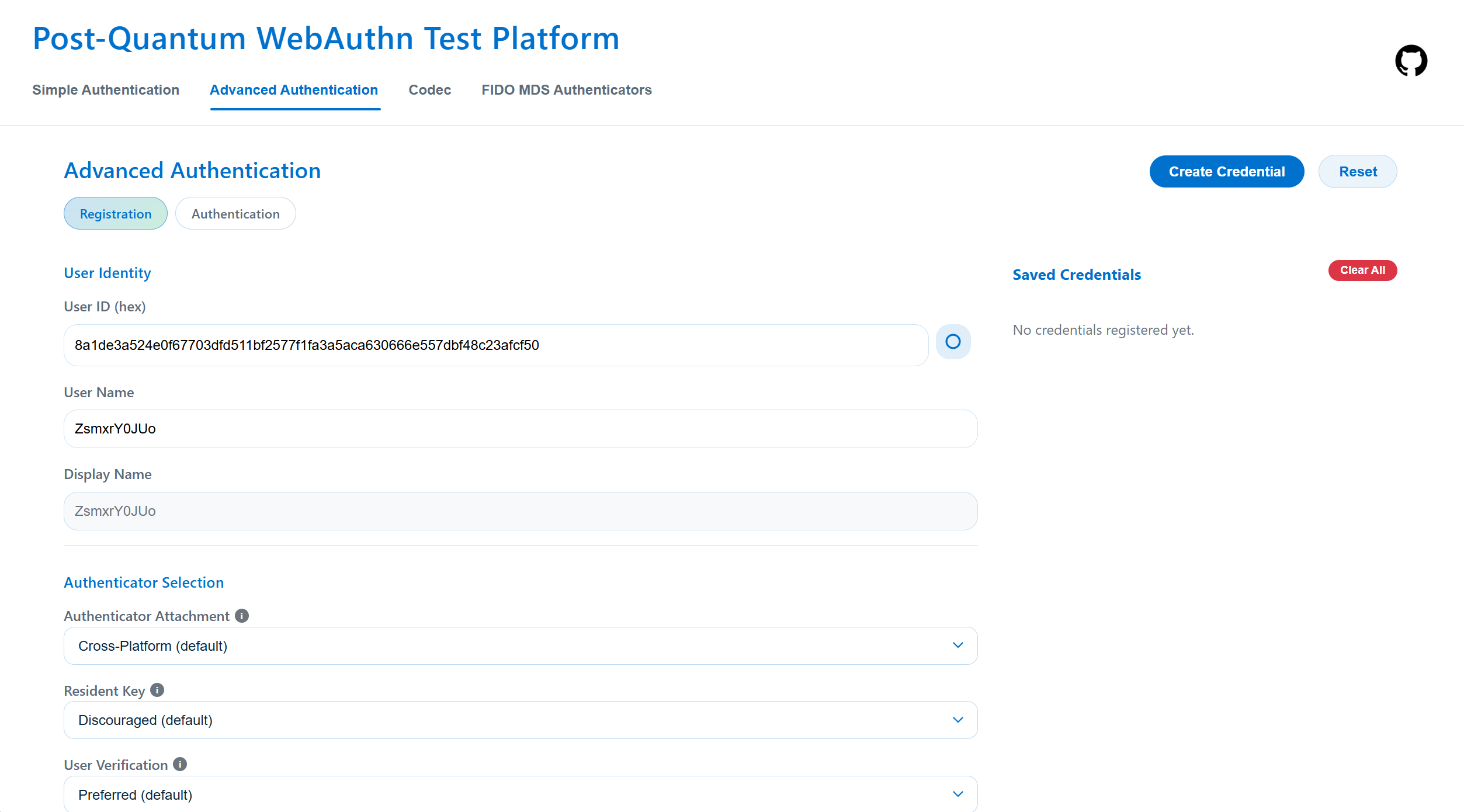This screenshot has width=1464, height=812.
Task: Switch to Authentication mode toggle
Action: [x=235, y=214]
